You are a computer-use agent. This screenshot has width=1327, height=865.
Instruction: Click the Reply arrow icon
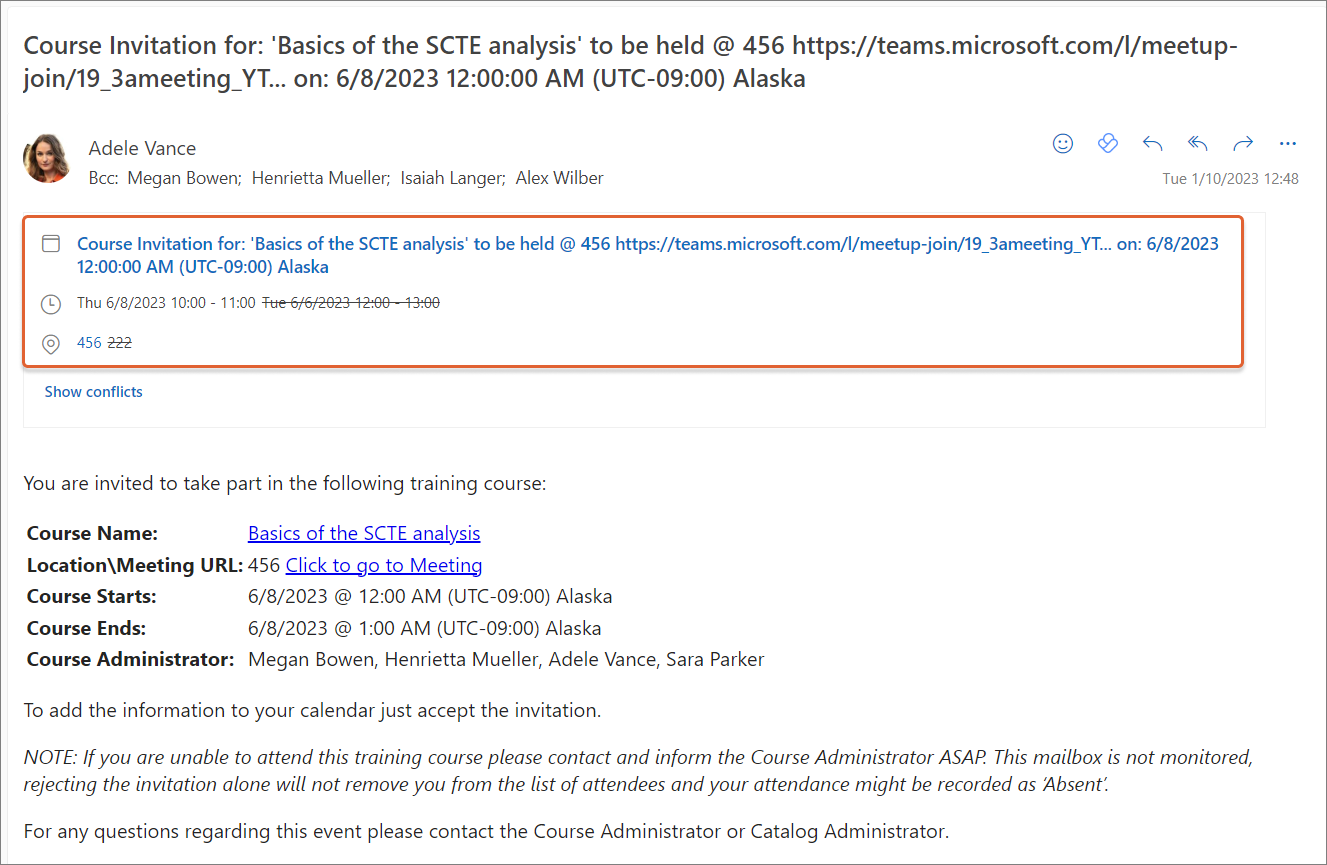point(1152,144)
